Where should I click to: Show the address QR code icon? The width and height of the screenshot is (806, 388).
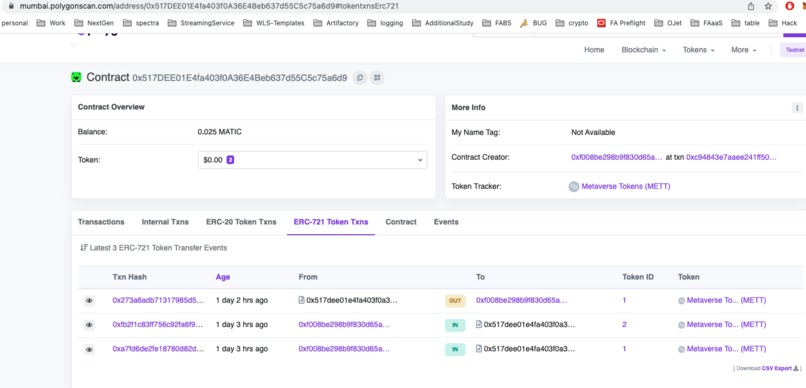pos(377,78)
